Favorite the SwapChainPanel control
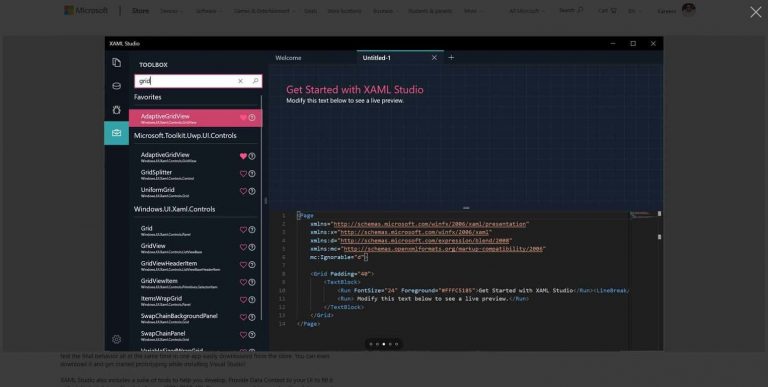The height and width of the screenshot is (387, 768). (243, 335)
